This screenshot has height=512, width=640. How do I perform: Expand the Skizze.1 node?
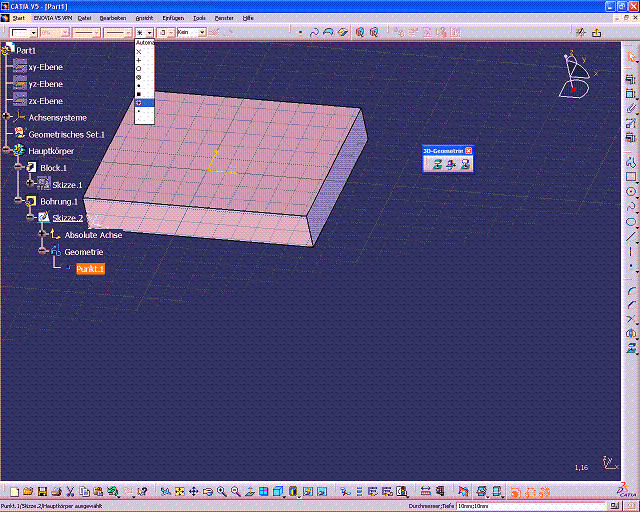click(x=30, y=183)
